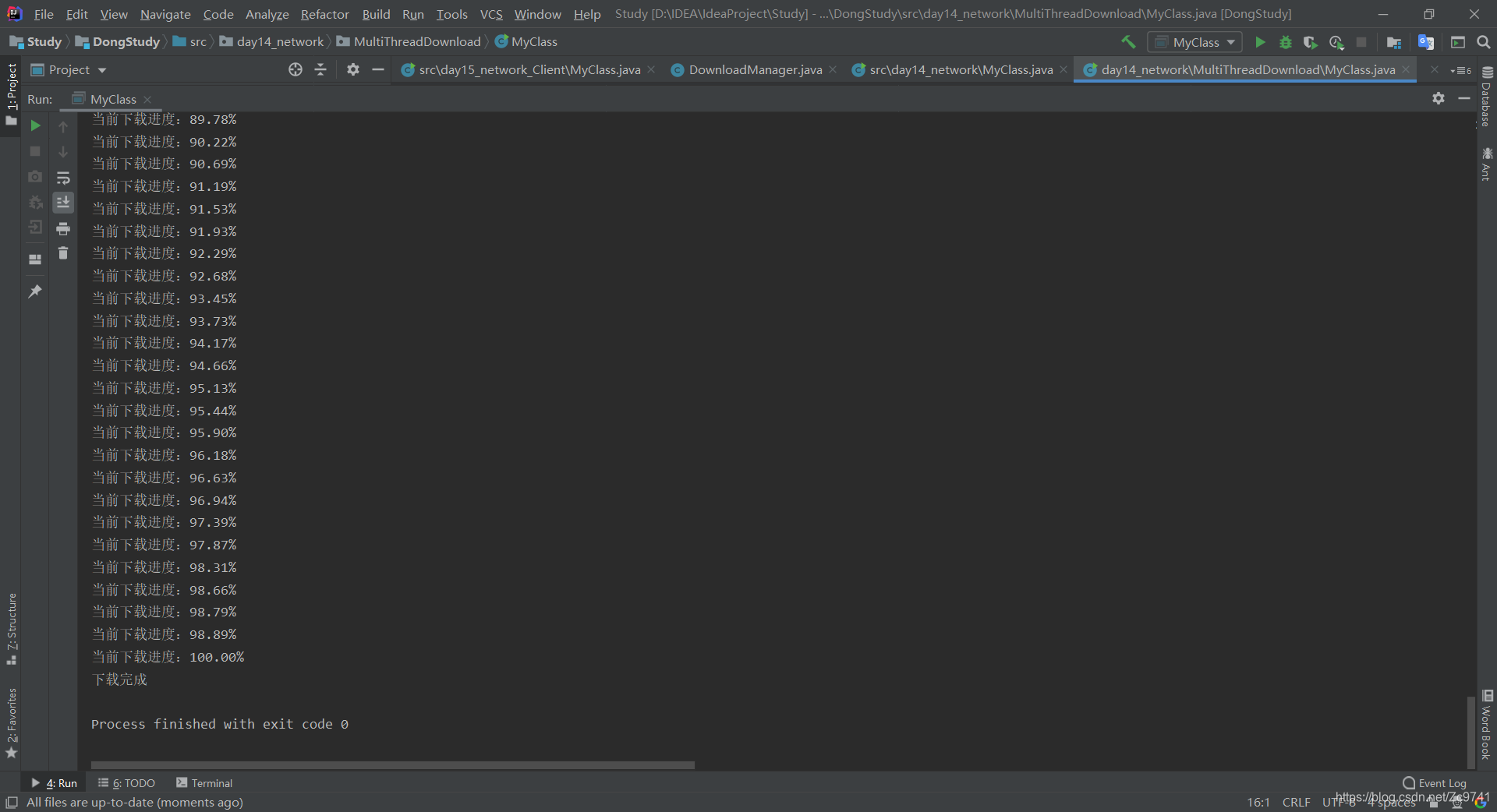1497x812 pixels.
Task: Click the 16:1 cursor position indicator
Action: click(1258, 803)
